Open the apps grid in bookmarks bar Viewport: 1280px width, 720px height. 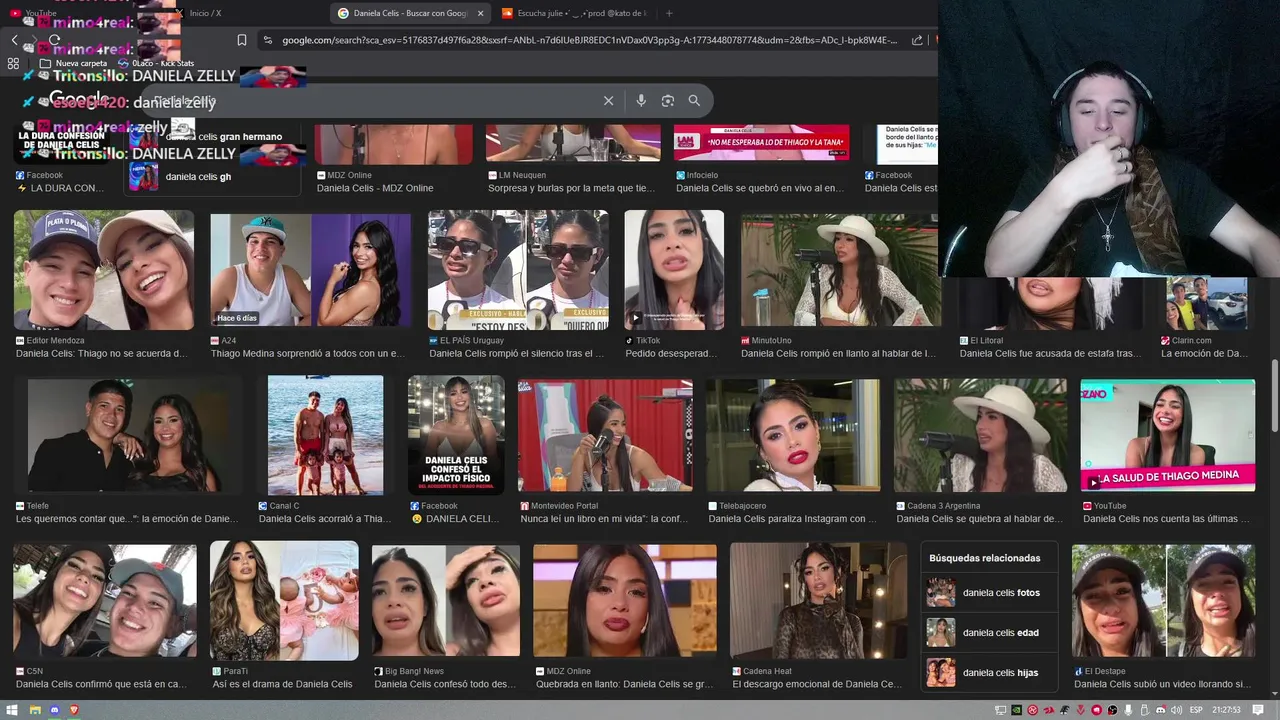13,63
